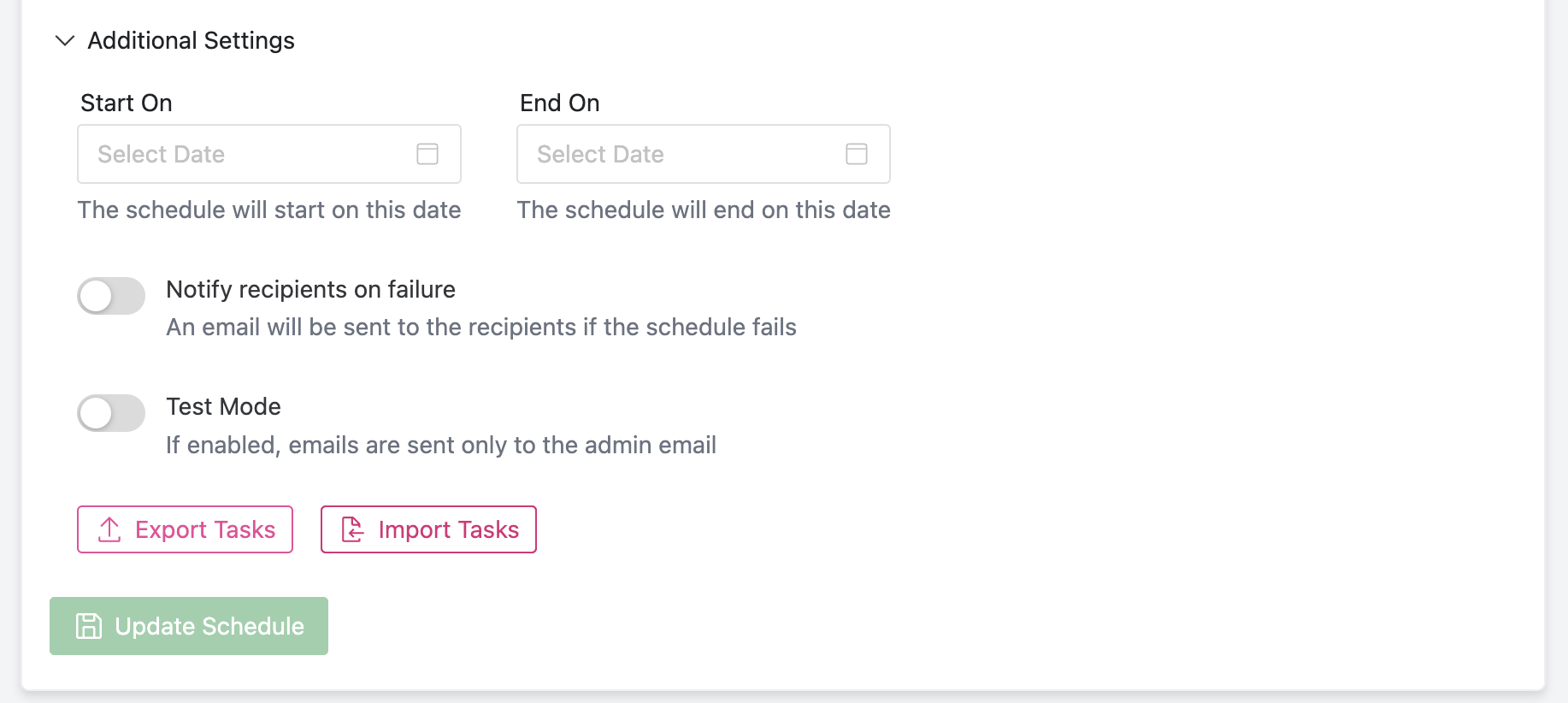Click the "End On" field label
The width and height of the screenshot is (1568, 703).
pos(560,103)
